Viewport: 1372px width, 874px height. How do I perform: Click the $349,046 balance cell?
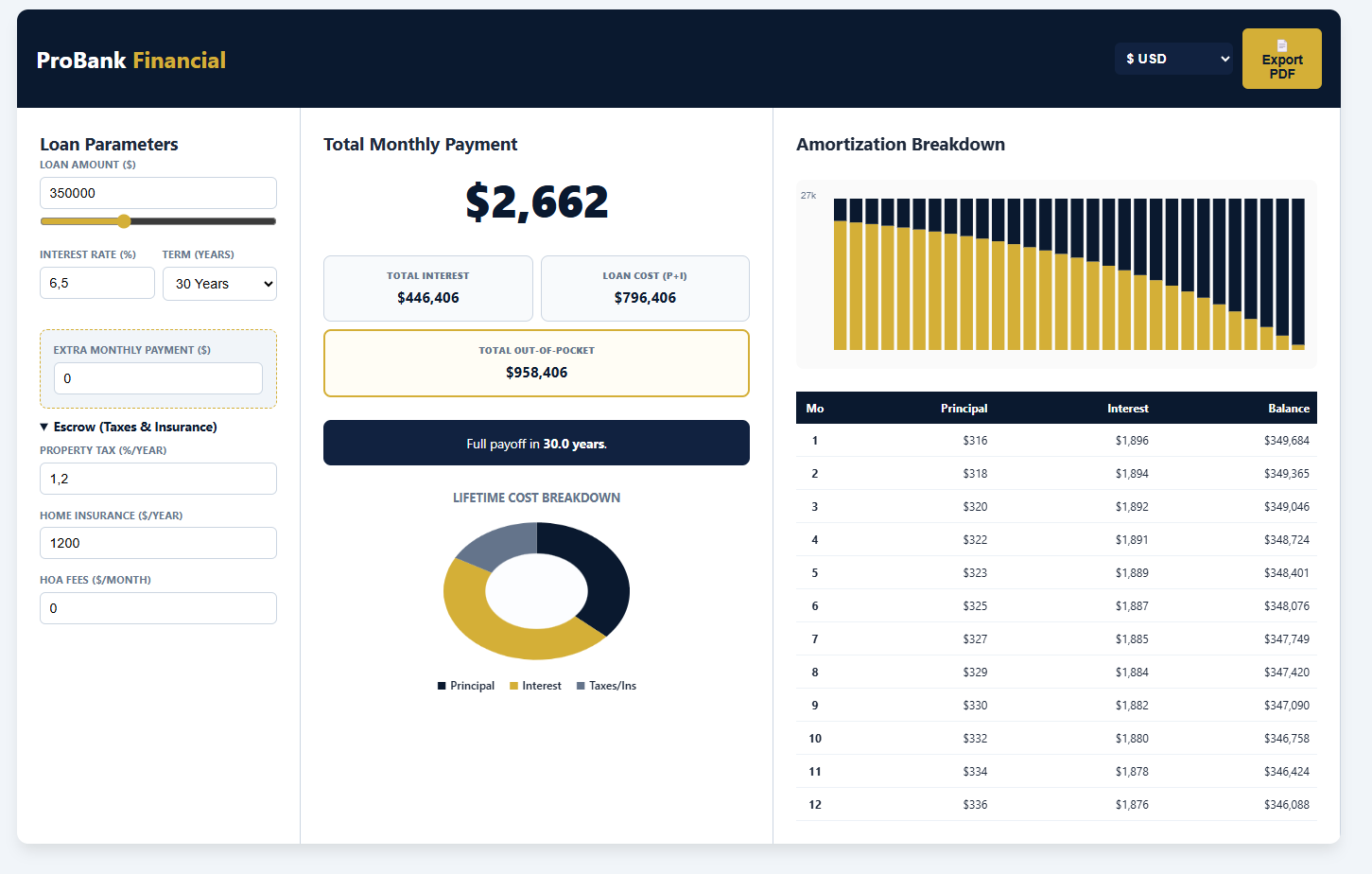[1287, 507]
